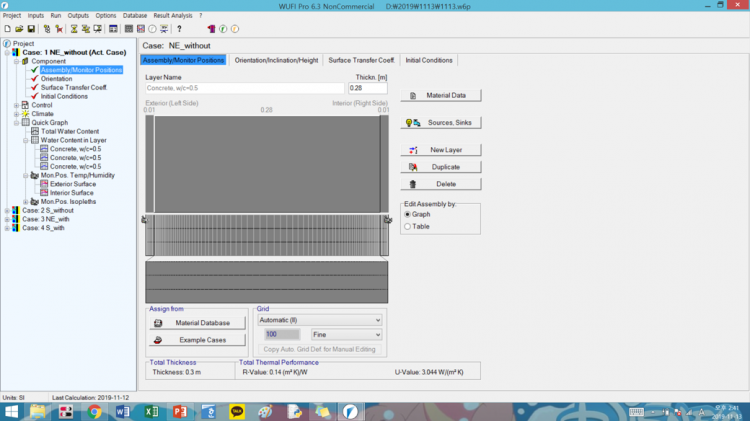Click the Total Water Content graph icon

click(34, 132)
